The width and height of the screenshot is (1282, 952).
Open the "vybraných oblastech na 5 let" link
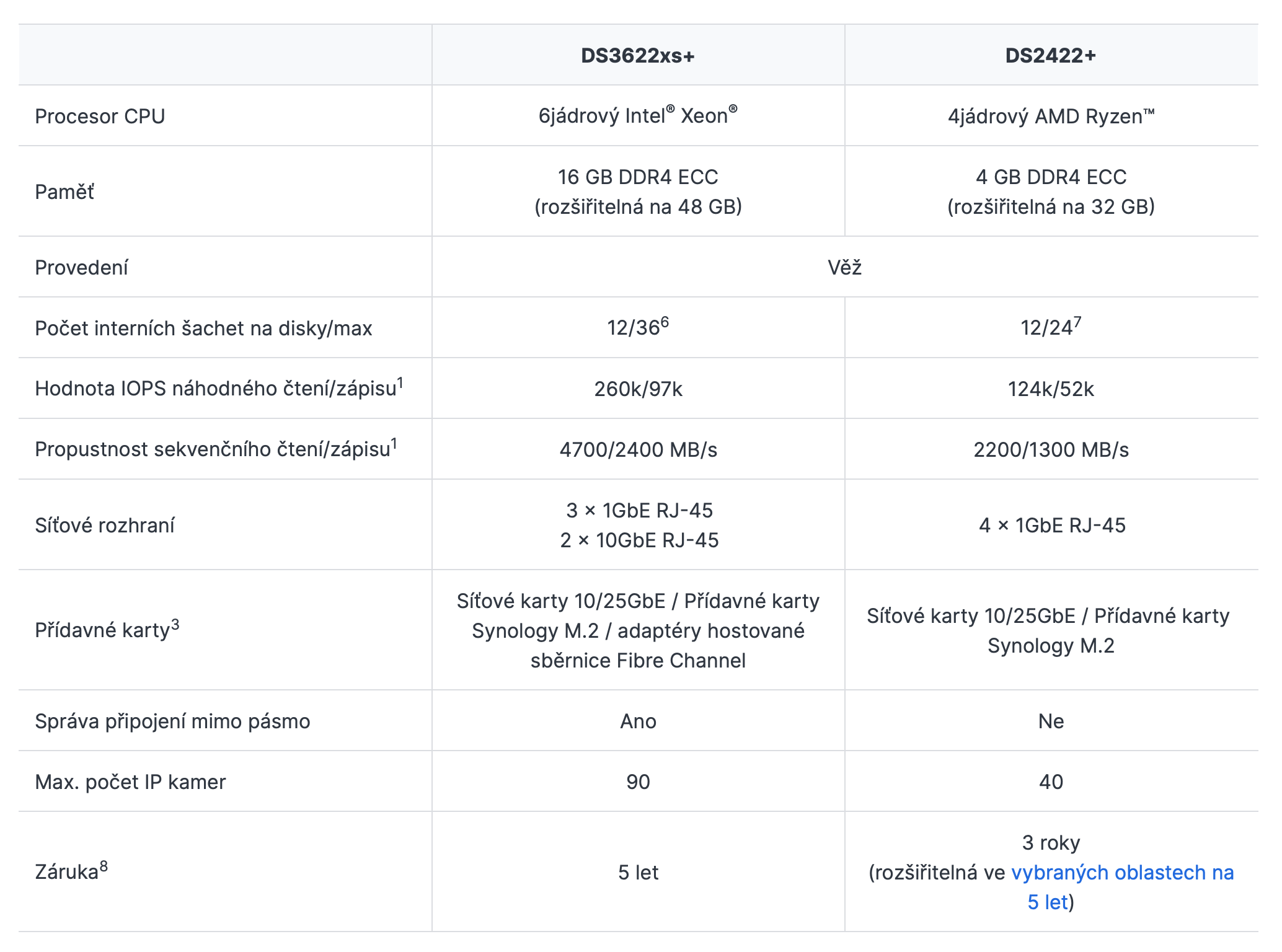tap(1122, 873)
